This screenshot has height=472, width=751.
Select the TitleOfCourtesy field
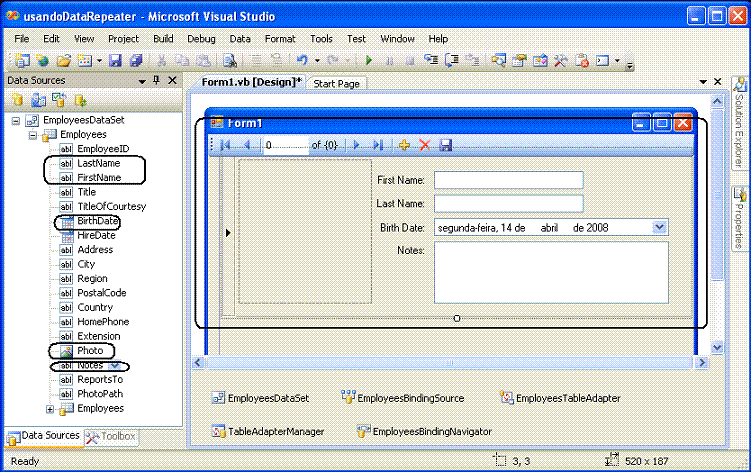[112, 206]
